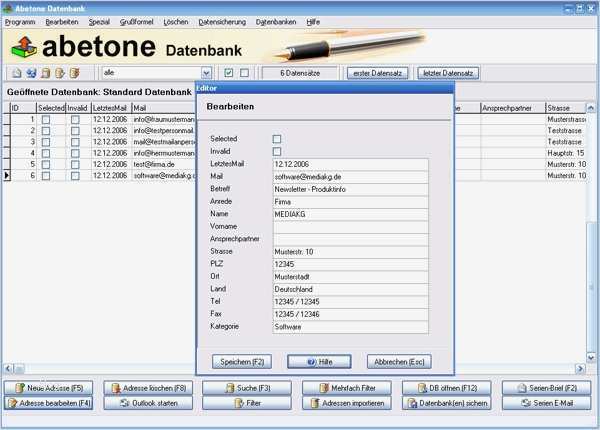Open the Datenbanken menu
Viewport: 600px width, 430px height.
pyautogui.click(x=276, y=22)
